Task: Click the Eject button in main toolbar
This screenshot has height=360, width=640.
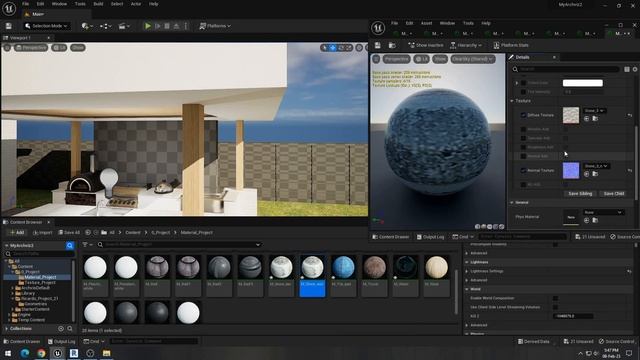Action: coord(176,26)
